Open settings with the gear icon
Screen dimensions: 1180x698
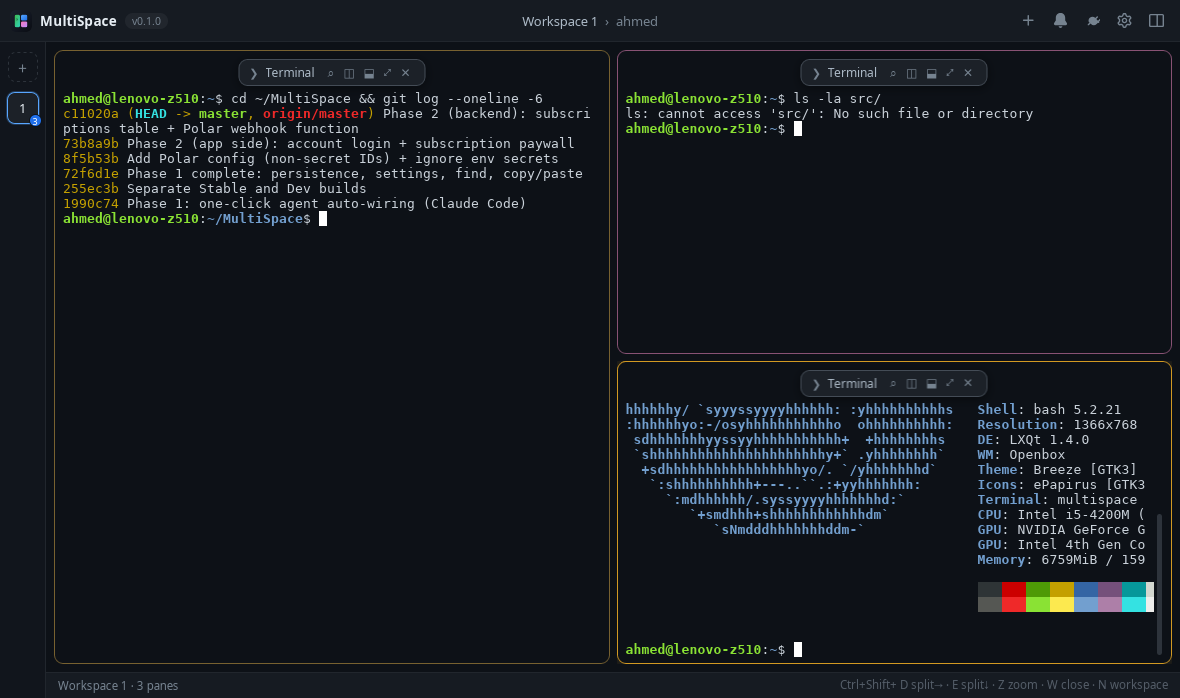tap(1124, 21)
